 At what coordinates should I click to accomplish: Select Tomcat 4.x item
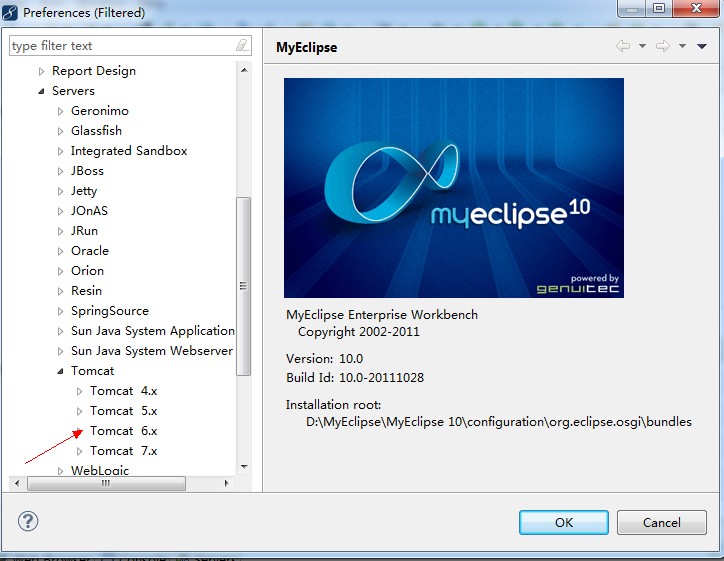point(123,391)
